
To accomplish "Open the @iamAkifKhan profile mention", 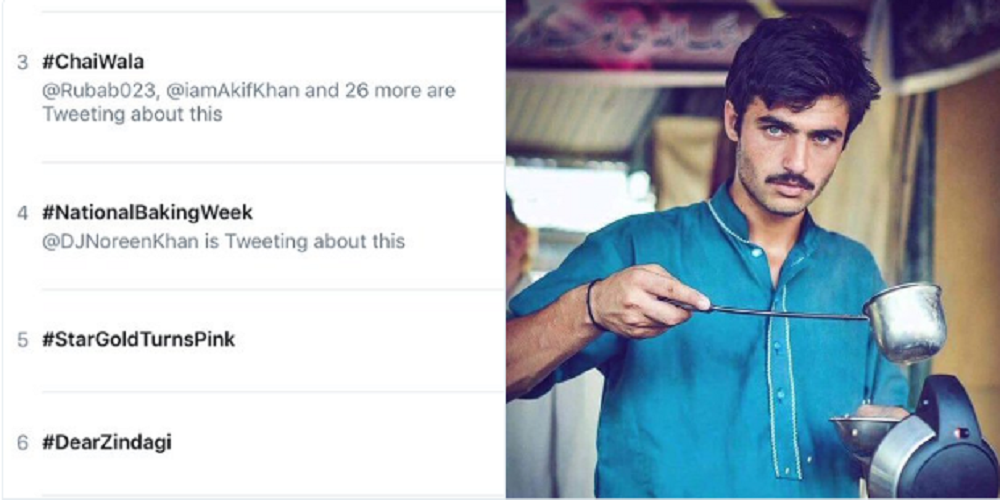I will pyautogui.click(x=232, y=91).
